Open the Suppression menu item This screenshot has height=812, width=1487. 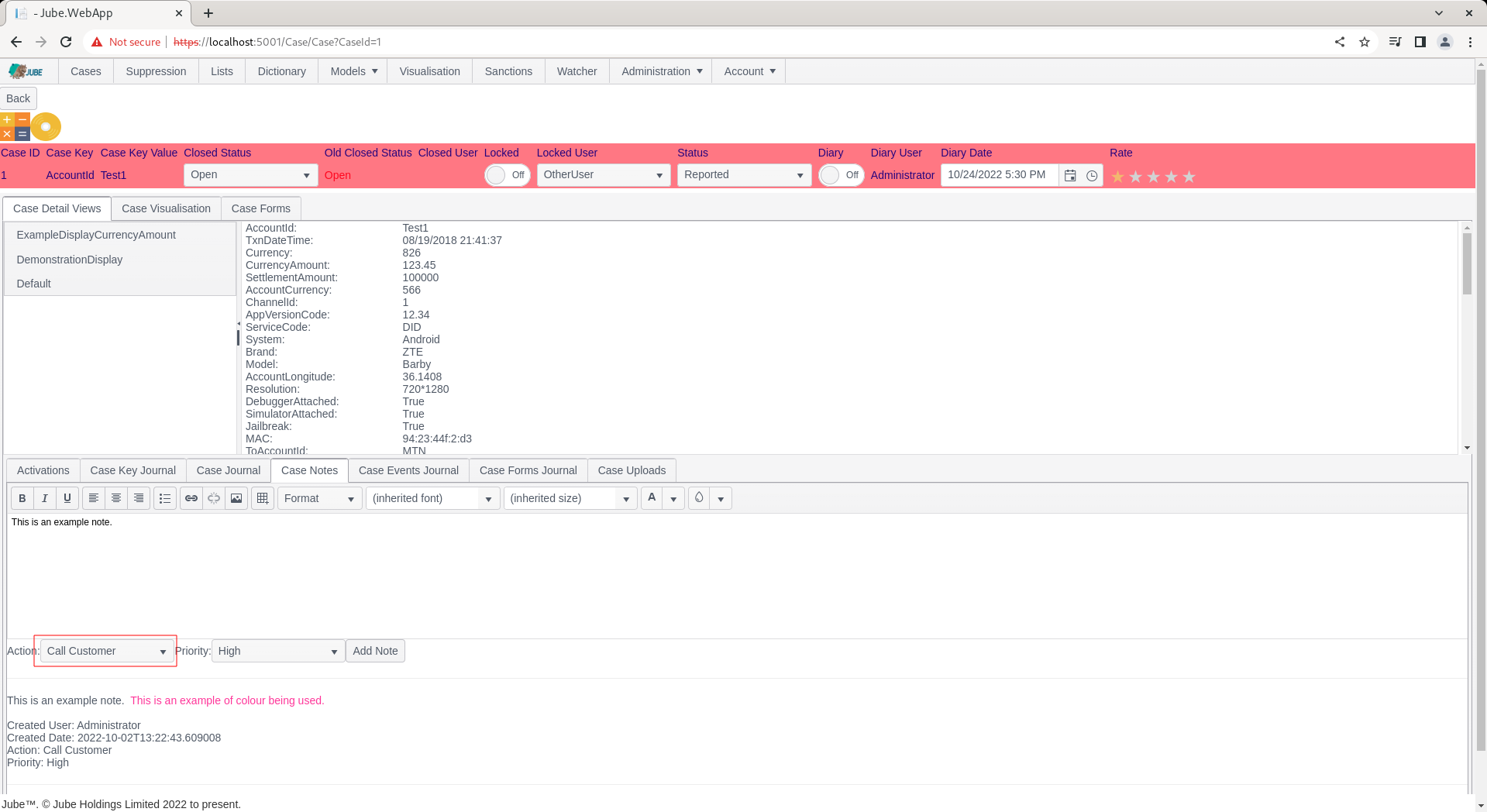pos(156,71)
